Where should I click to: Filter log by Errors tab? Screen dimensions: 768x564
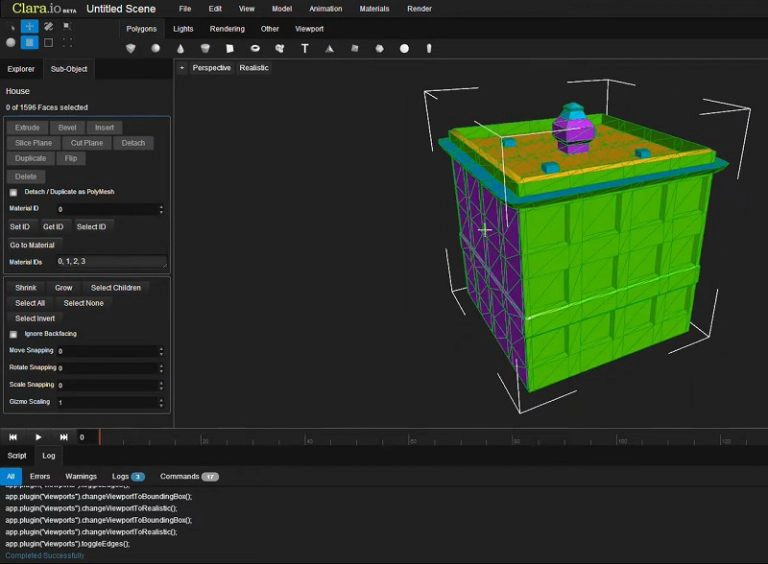(40, 477)
